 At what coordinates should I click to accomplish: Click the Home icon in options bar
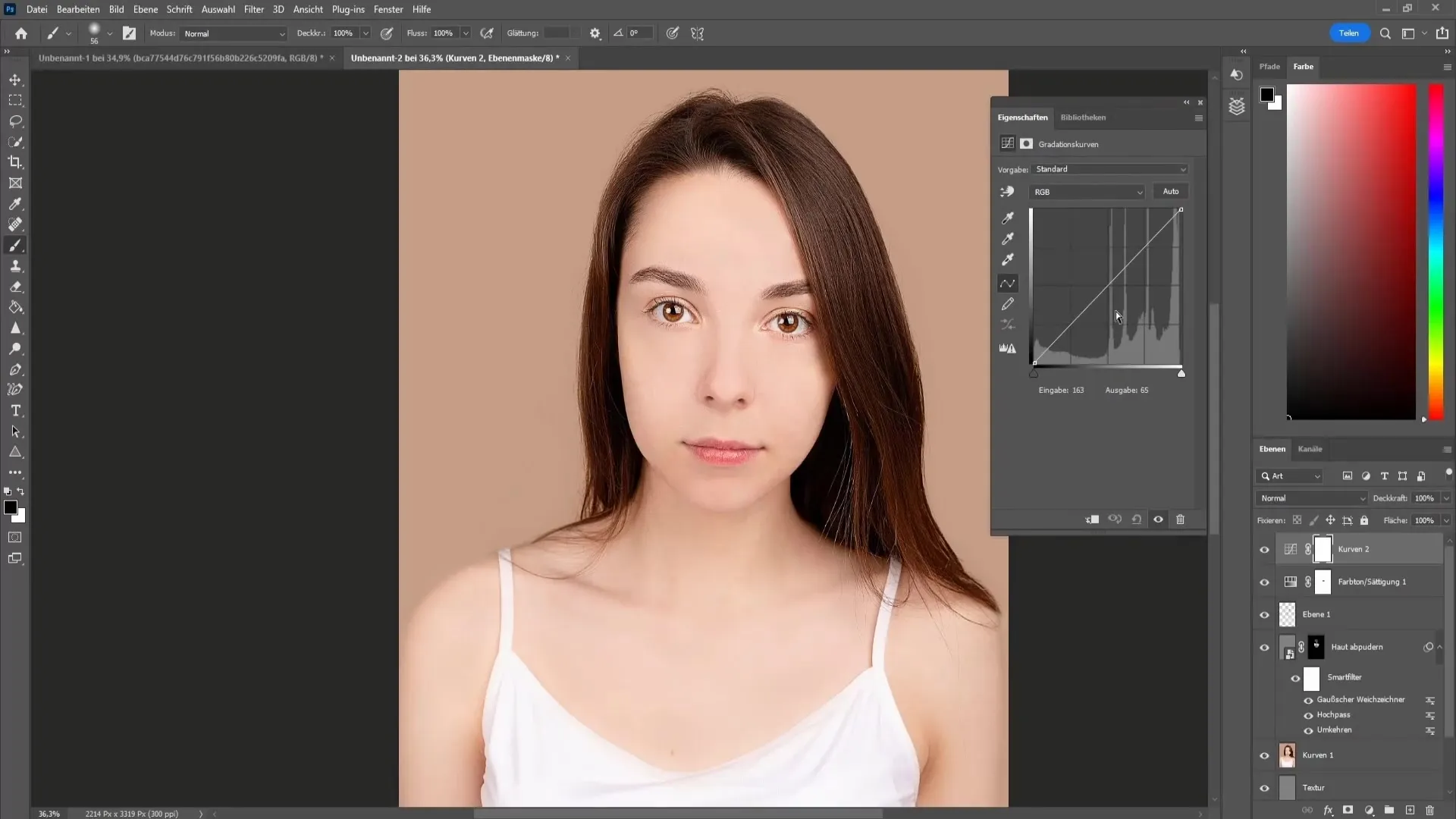21,33
